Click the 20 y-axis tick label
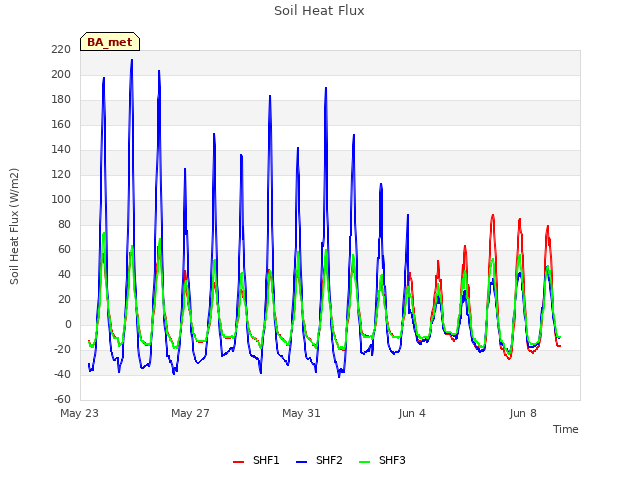Viewport: 640px width, 480px height. 64,300
